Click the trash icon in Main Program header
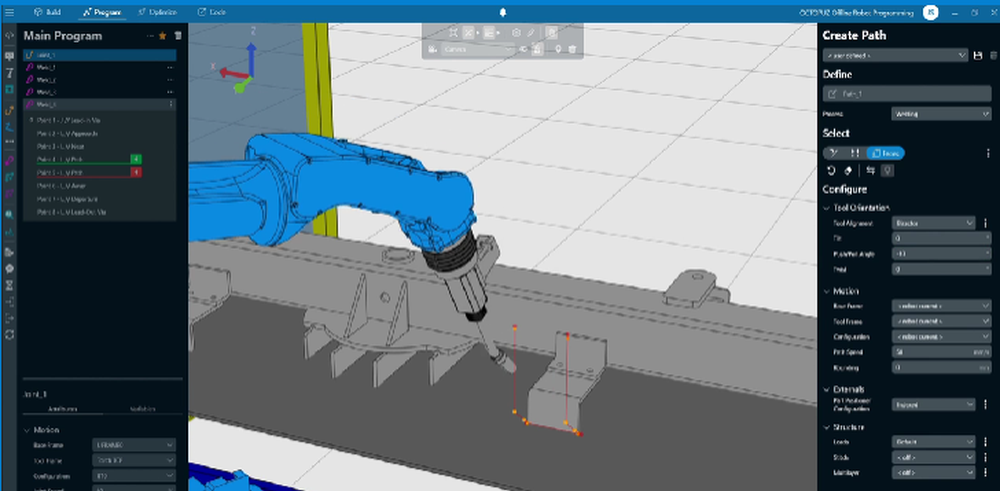Viewport: 1000px width, 491px height. 178,36
